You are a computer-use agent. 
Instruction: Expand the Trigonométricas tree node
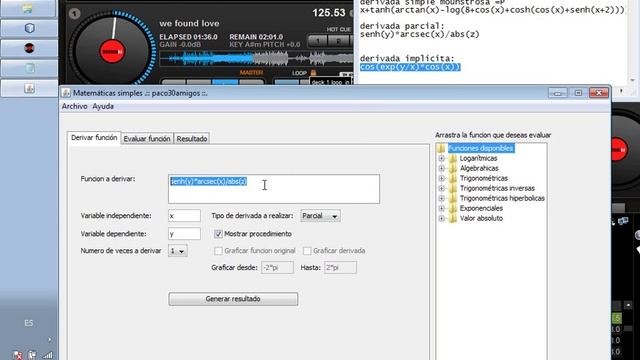click(442, 178)
